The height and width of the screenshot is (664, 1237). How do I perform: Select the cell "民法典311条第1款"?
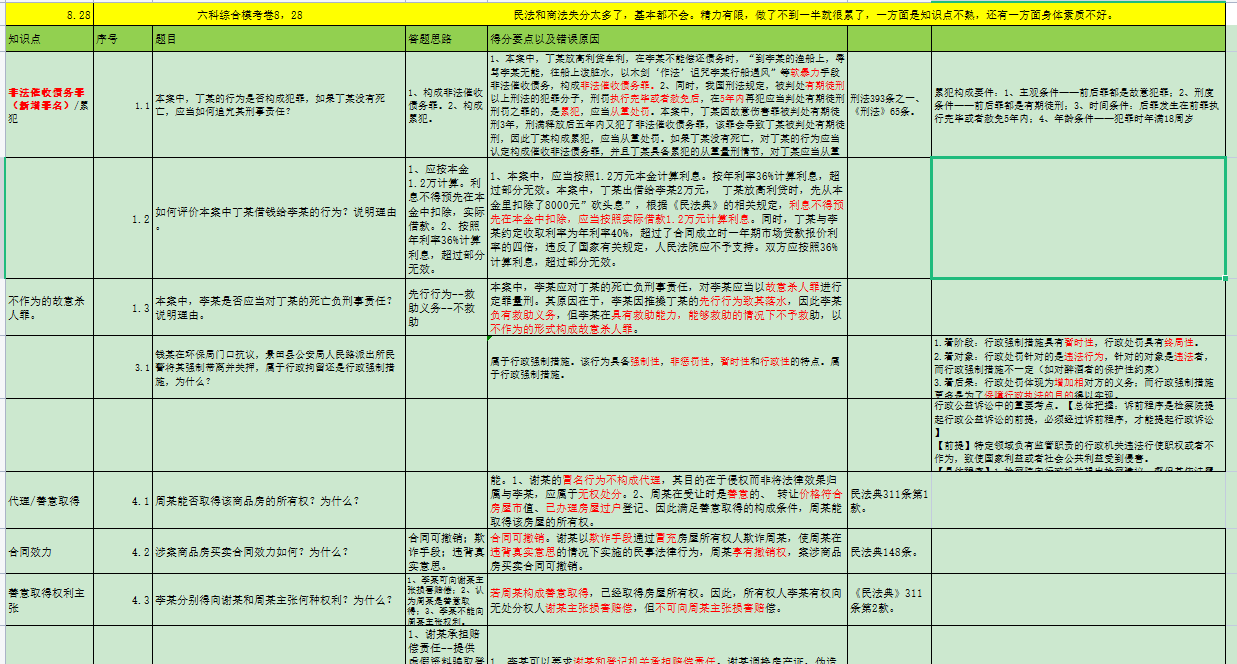[x=889, y=500]
